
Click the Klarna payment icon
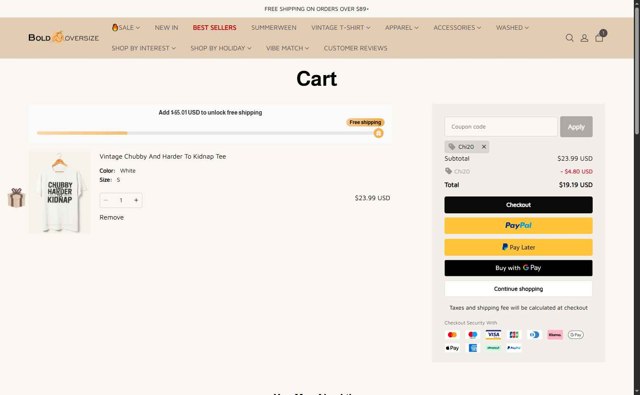555,335
